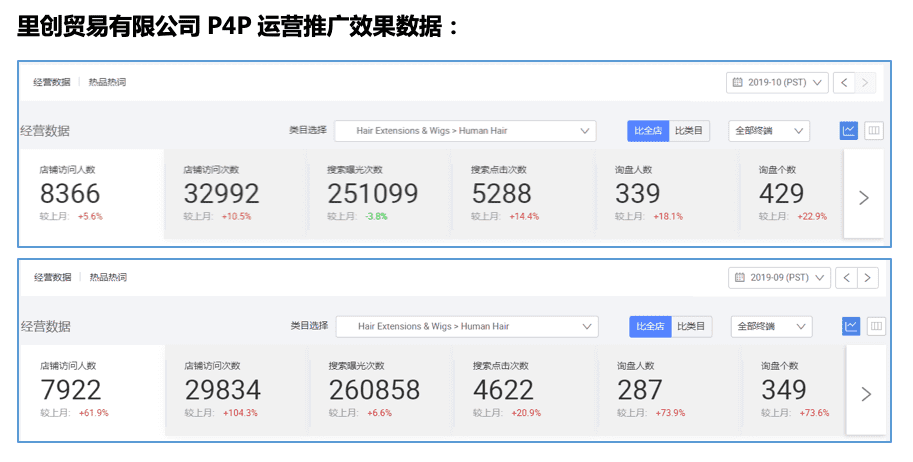This screenshot has height=462, width=913.
Task: Select 搜索点击次数 card showing 4622
Action: pos(525,390)
